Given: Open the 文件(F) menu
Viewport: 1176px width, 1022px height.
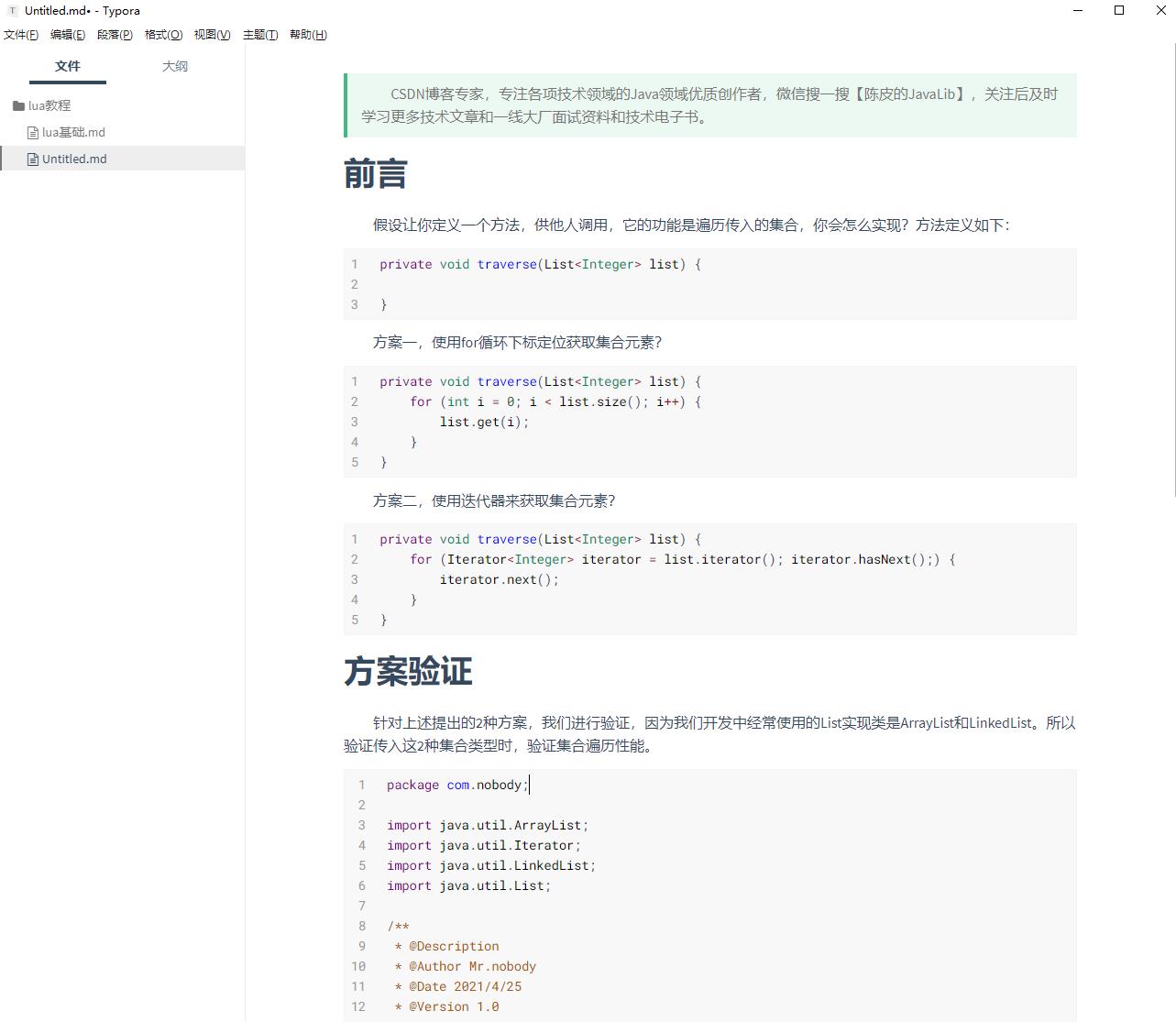Looking at the screenshot, I should tap(21, 35).
